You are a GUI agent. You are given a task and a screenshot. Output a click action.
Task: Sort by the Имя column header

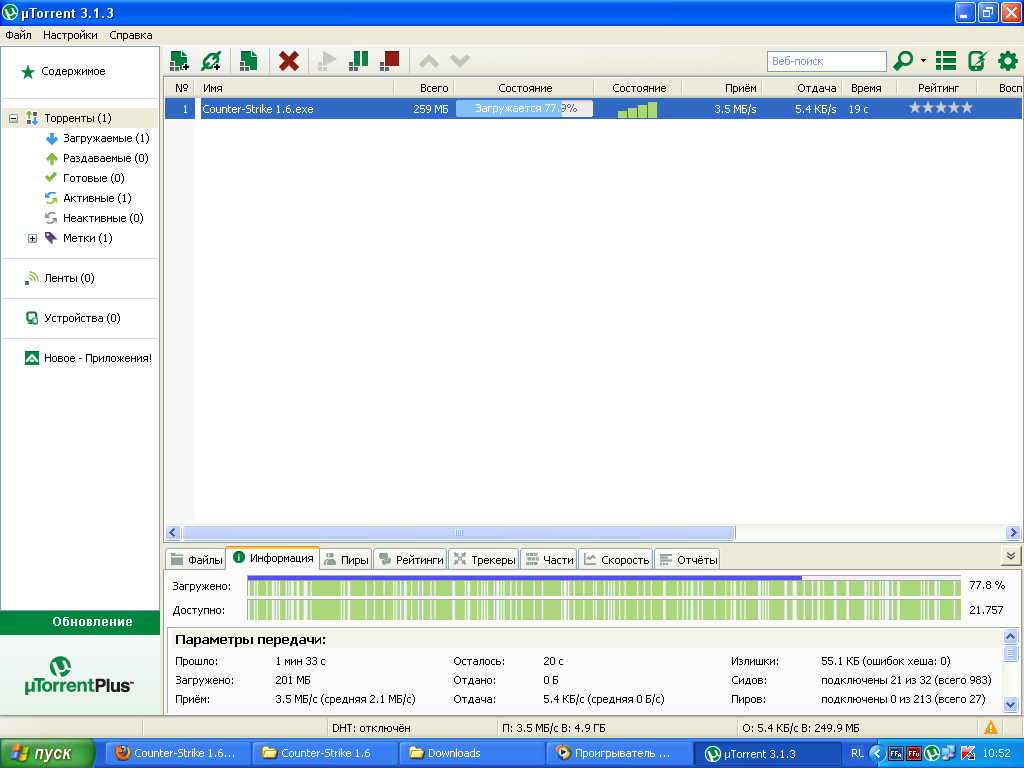pyautogui.click(x=296, y=88)
